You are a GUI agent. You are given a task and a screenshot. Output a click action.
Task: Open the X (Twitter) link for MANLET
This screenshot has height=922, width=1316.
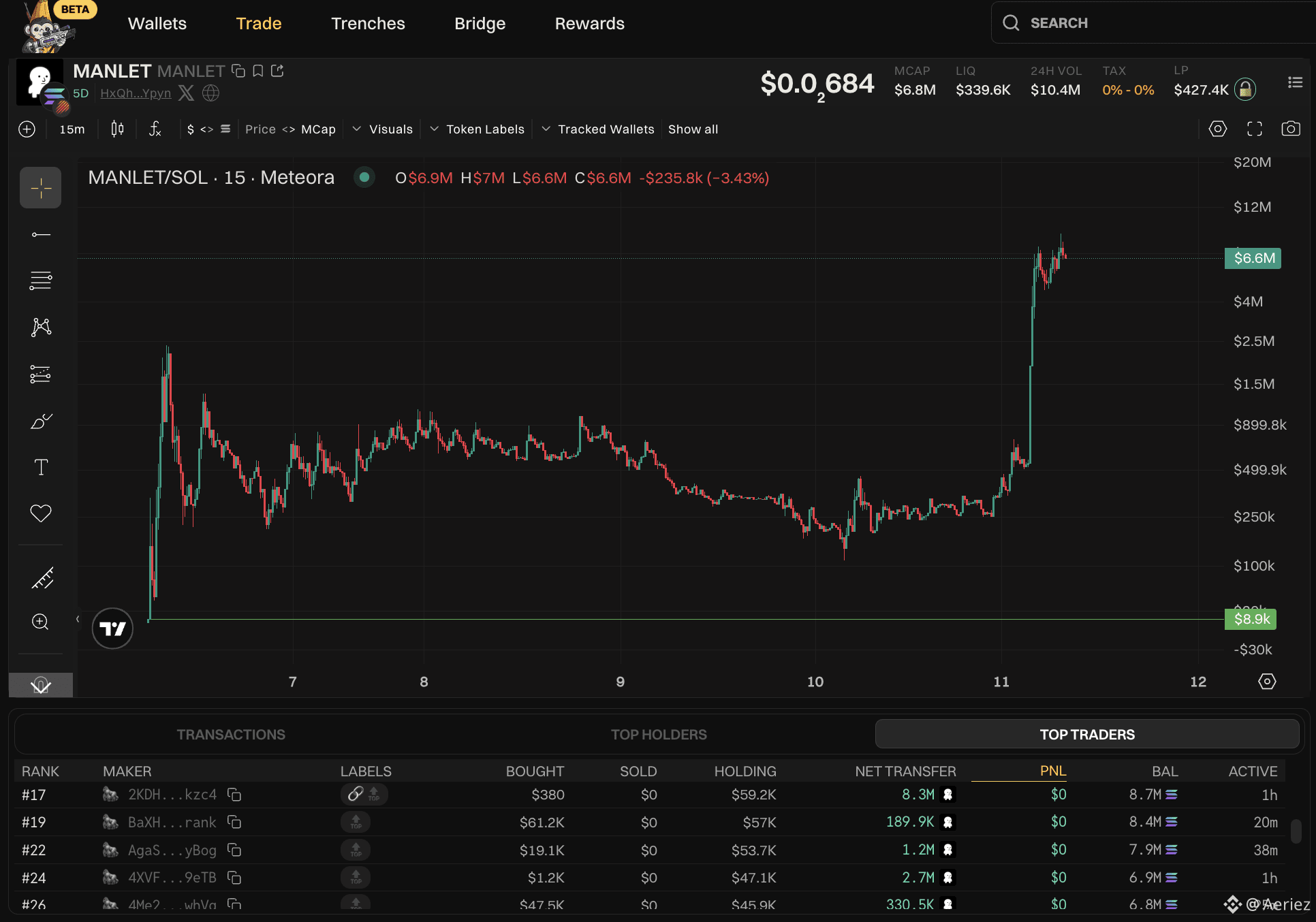(186, 93)
